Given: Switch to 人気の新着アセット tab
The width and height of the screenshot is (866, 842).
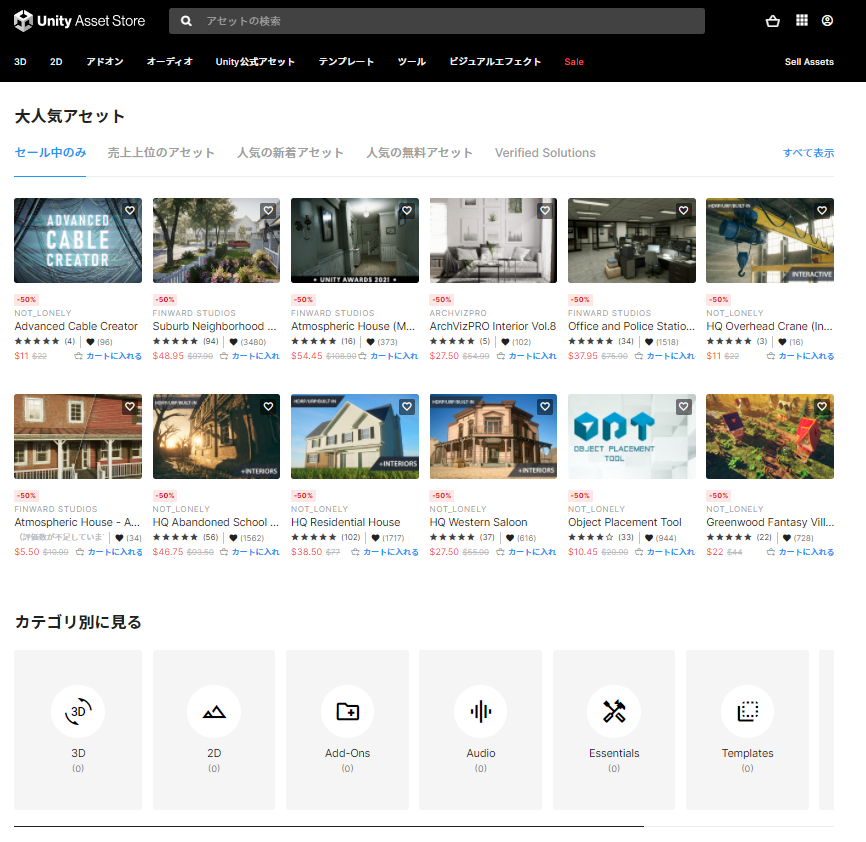Looking at the screenshot, I should pyautogui.click(x=291, y=153).
